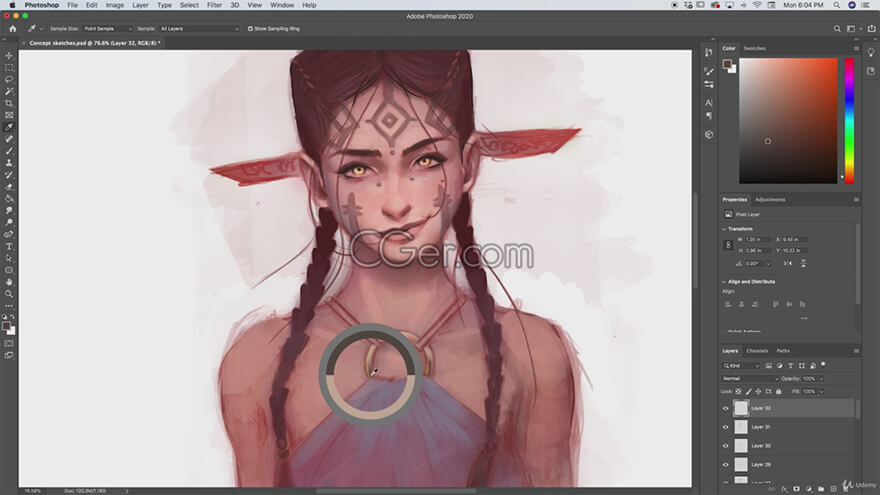Hide Layer 30 visibility eye
Viewport: 880px width, 495px height.
pyautogui.click(x=725, y=446)
